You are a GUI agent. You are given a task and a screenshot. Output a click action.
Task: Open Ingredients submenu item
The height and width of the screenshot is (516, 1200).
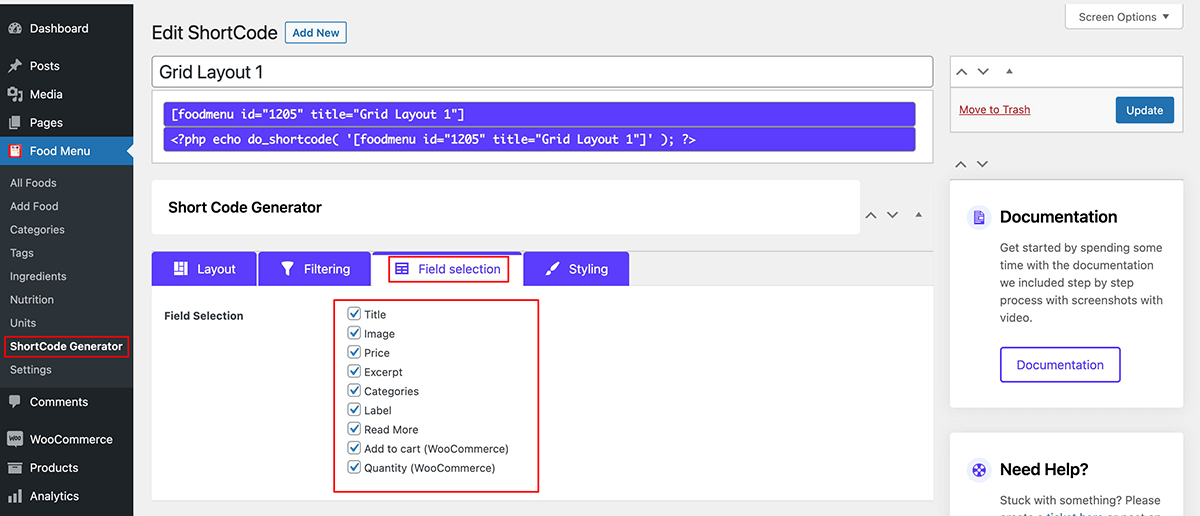[38, 276]
